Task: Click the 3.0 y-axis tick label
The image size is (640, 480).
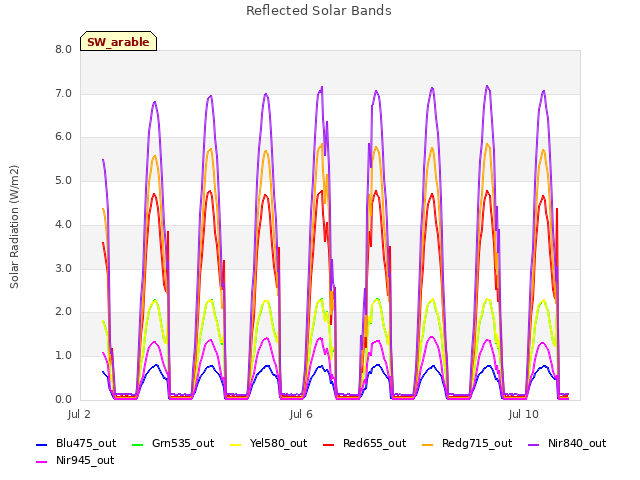Action: (x=63, y=269)
